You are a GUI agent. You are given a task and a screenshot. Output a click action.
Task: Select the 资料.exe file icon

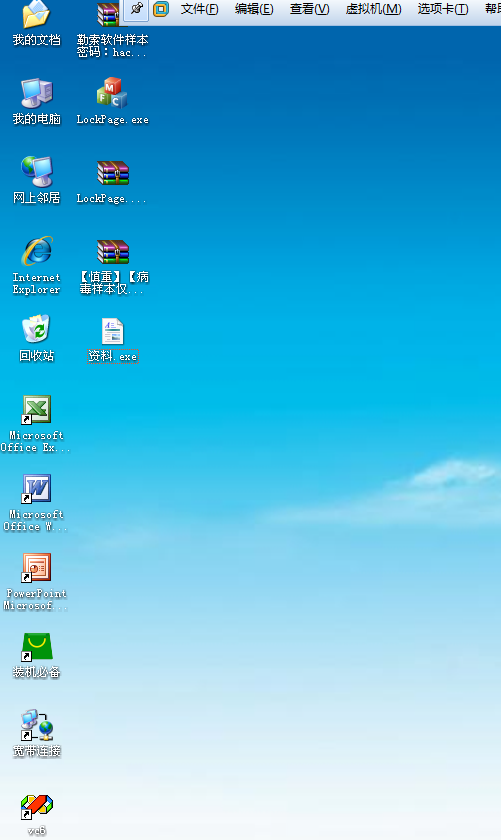point(113,331)
